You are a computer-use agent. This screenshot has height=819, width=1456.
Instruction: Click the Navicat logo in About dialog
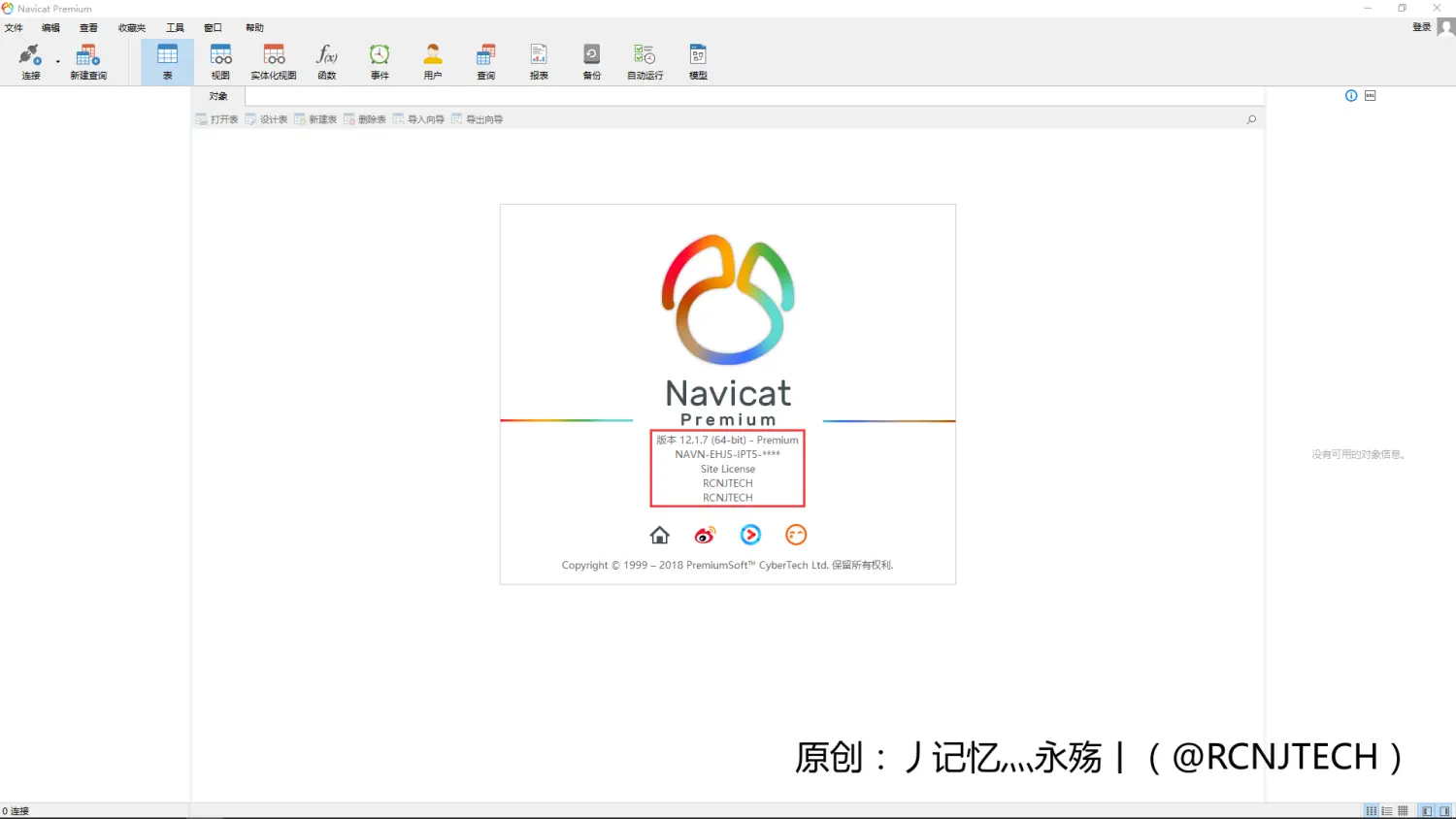[728, 299]
